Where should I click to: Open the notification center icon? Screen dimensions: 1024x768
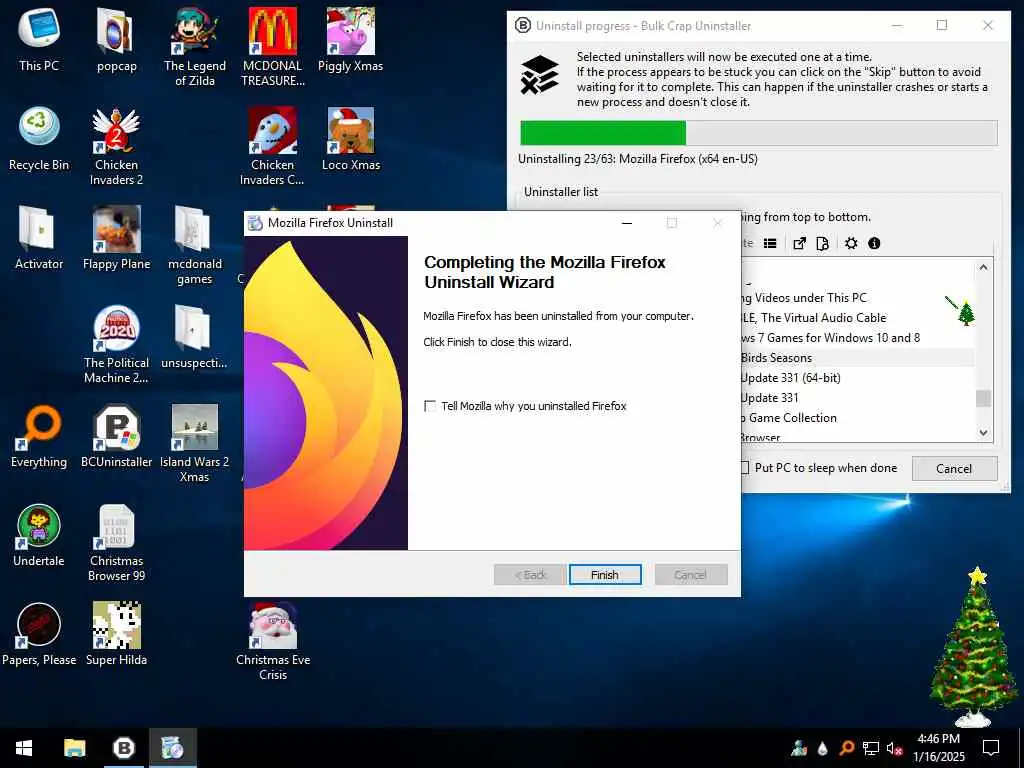coord(991,748)
